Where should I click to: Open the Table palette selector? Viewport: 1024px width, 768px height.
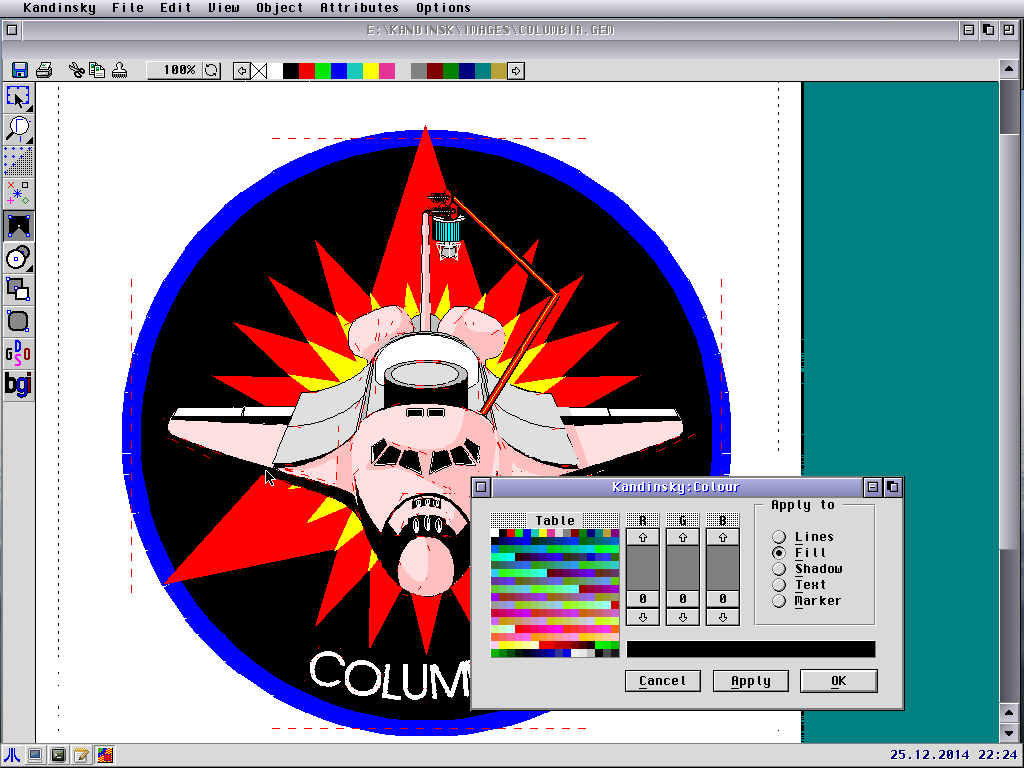click(x=554, y=520)
